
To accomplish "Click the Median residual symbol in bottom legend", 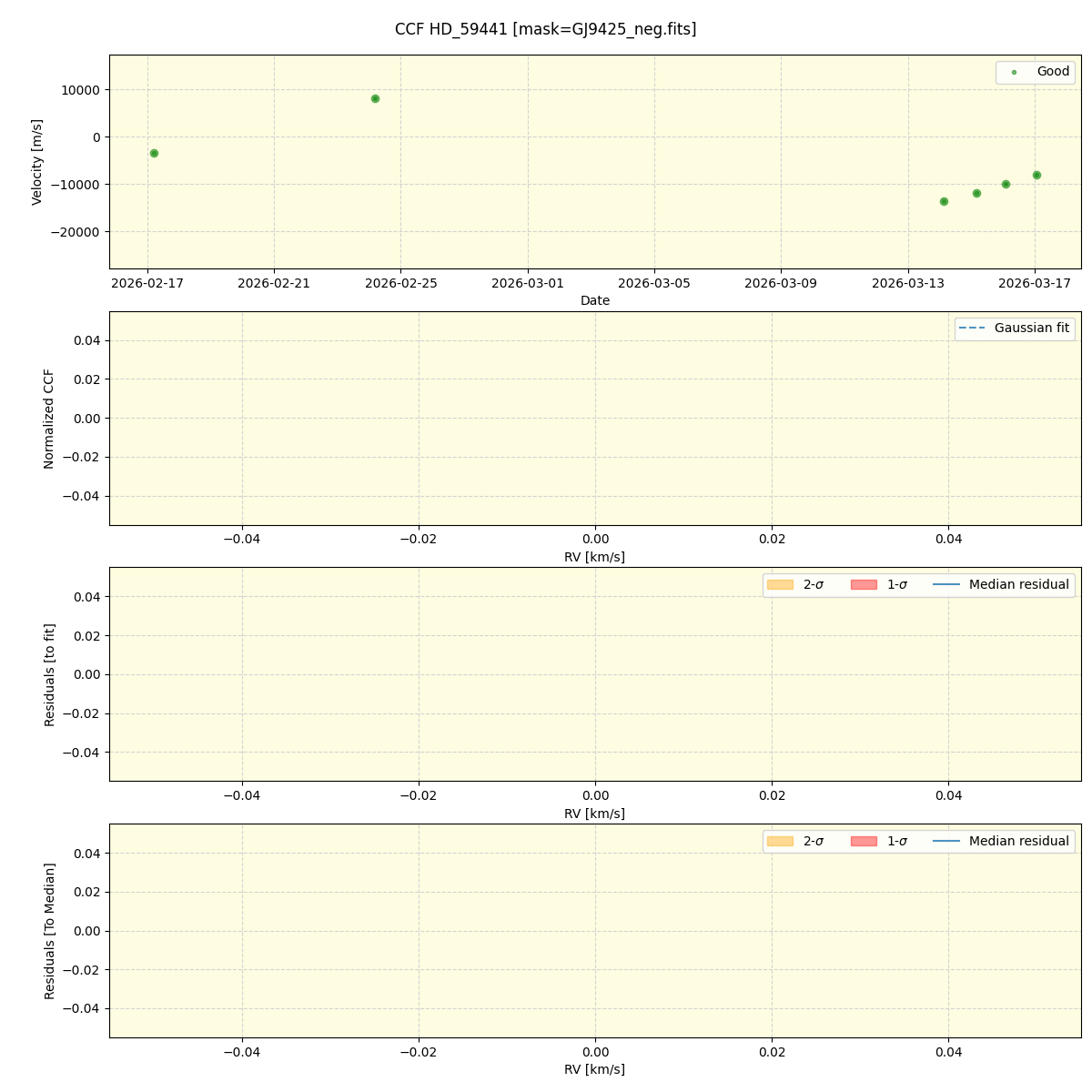I will [x=946, y=841].
